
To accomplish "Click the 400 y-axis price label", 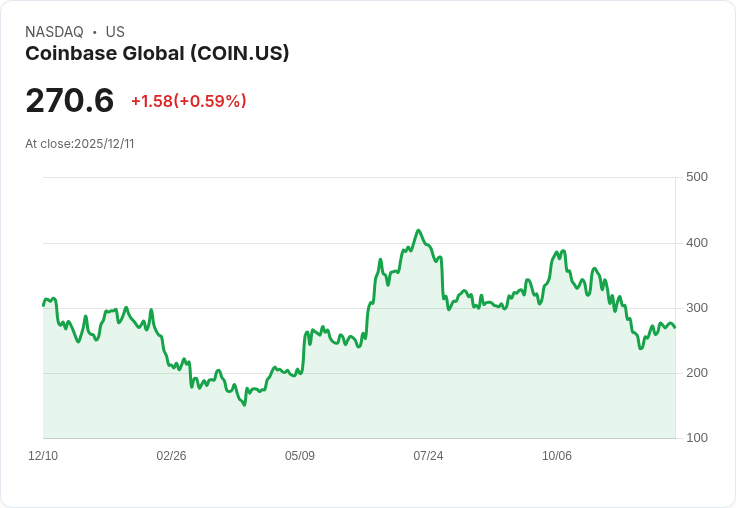I will point(697,243).
